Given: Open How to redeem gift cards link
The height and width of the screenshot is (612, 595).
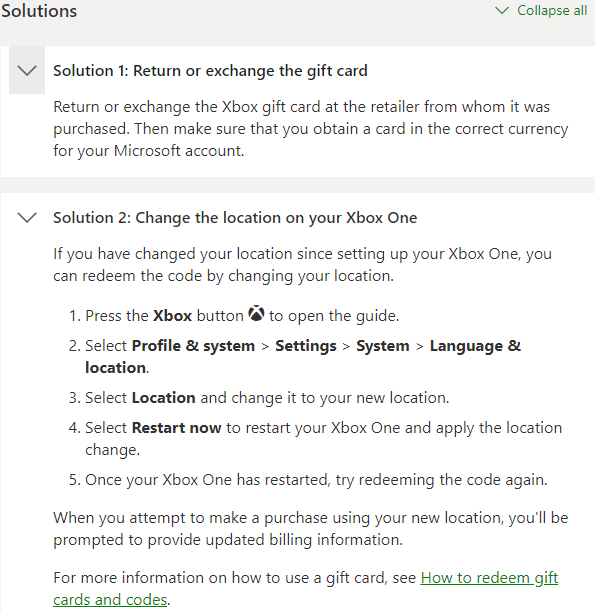Looking at the screenshot, I should click(x=305, y=589).
